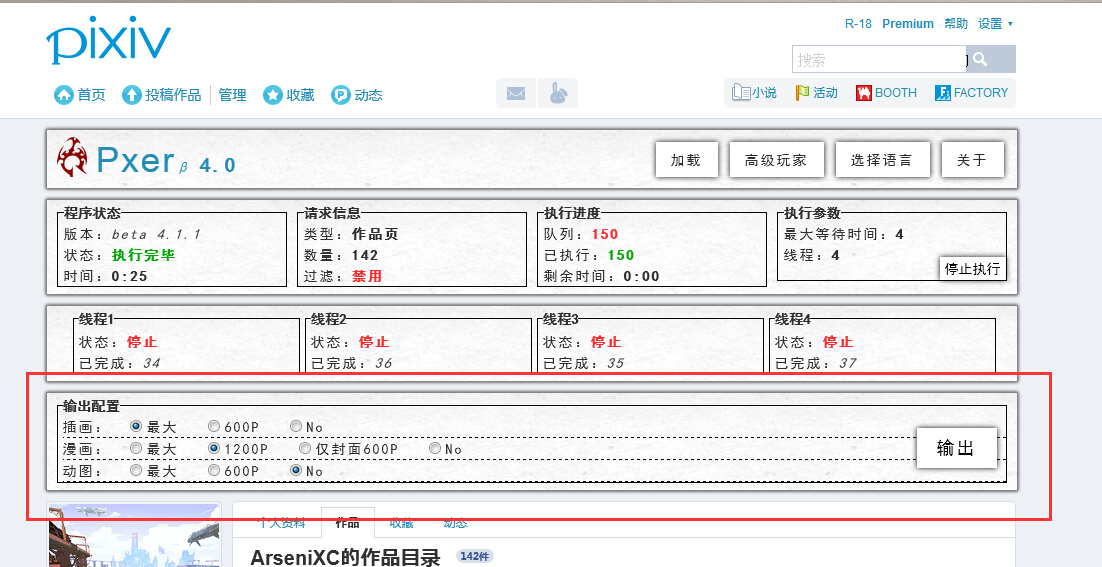Image resolution: width=1102 pixels, height=567 pixels.
Task: Click the 停止执行 button
Action: point(972,269)
